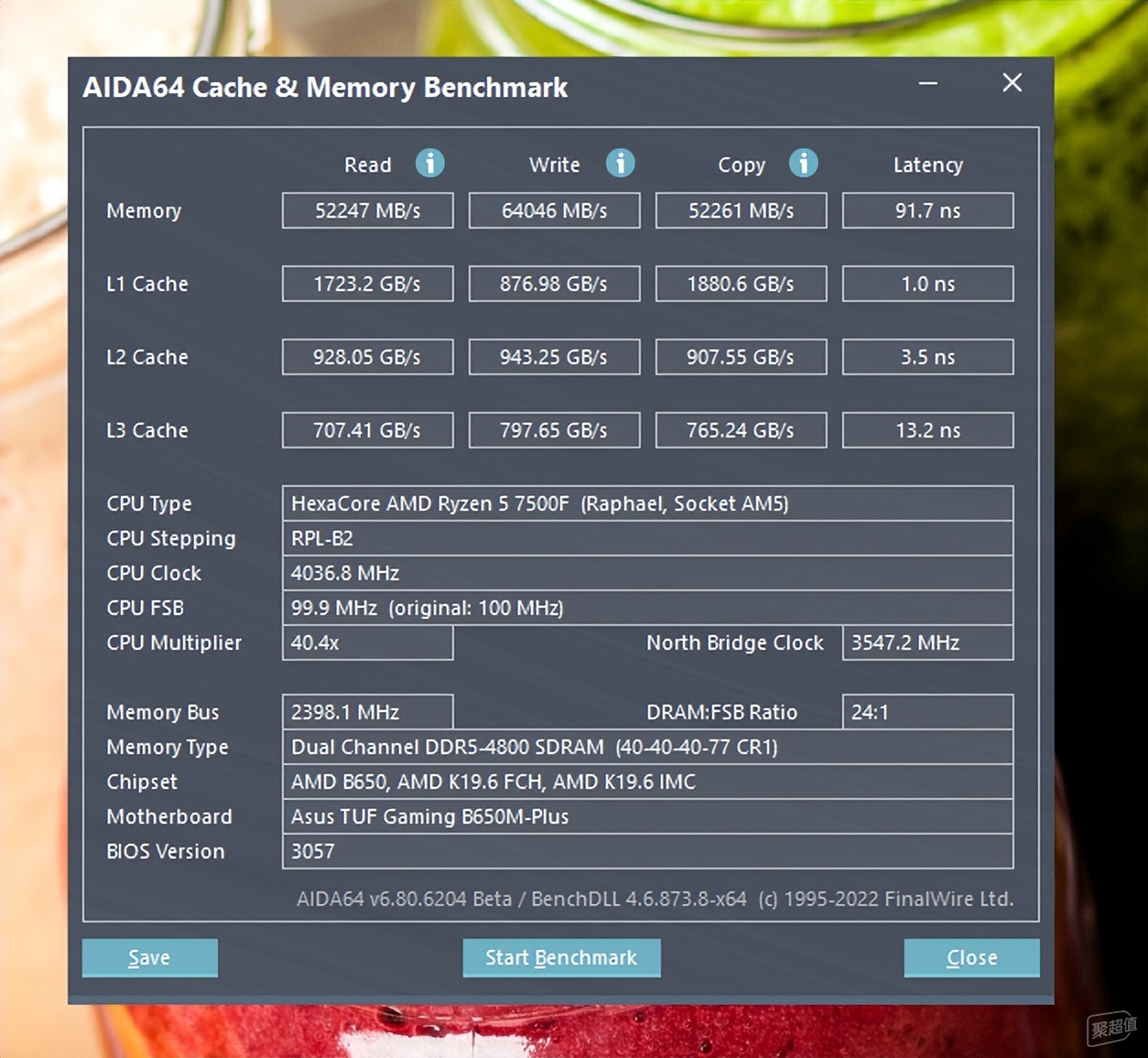This screenshot has width=1148, height=1058.
Task: Click the AIDA64 Cache & Memory Benchmark title
Action: pos(325,88)
